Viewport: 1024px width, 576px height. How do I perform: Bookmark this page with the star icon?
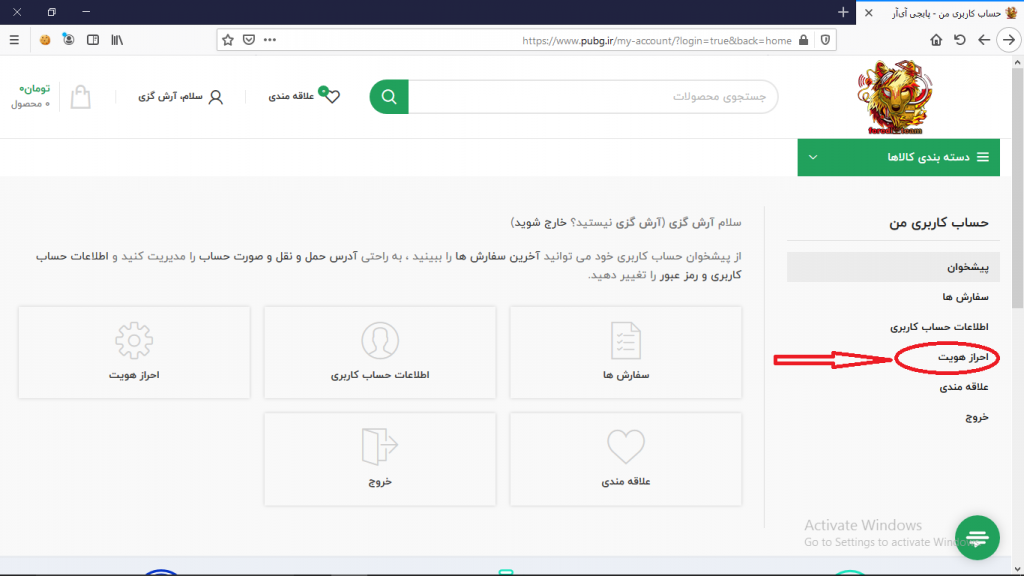click(228, 40)
